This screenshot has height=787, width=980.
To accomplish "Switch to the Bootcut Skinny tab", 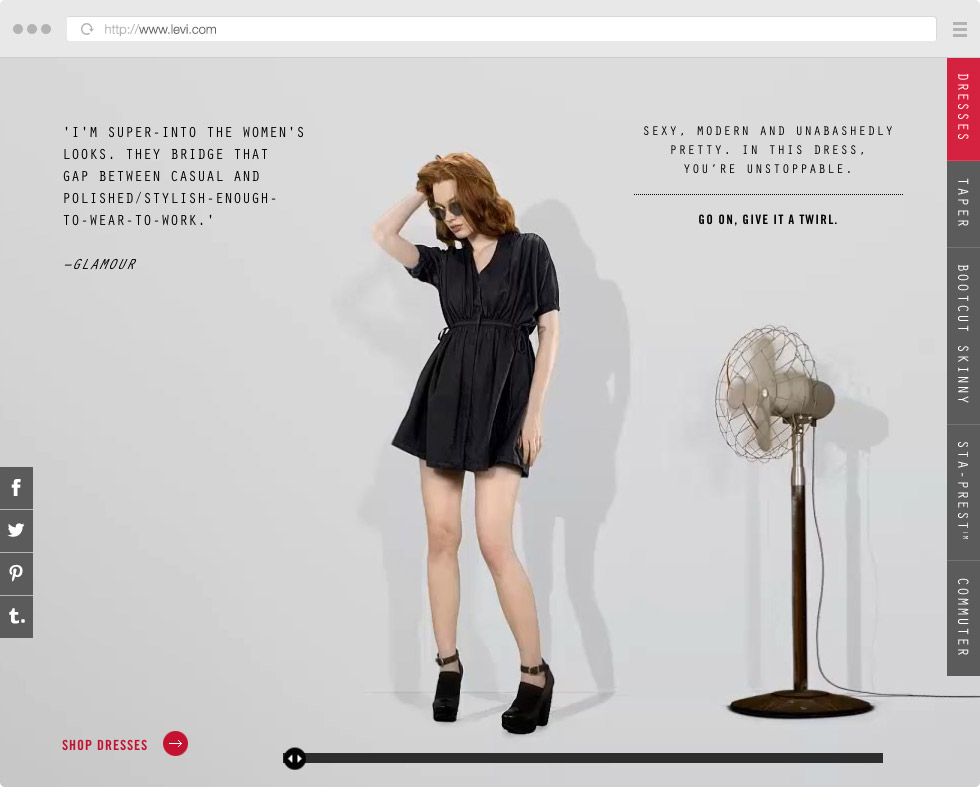I will pos(963,336).
